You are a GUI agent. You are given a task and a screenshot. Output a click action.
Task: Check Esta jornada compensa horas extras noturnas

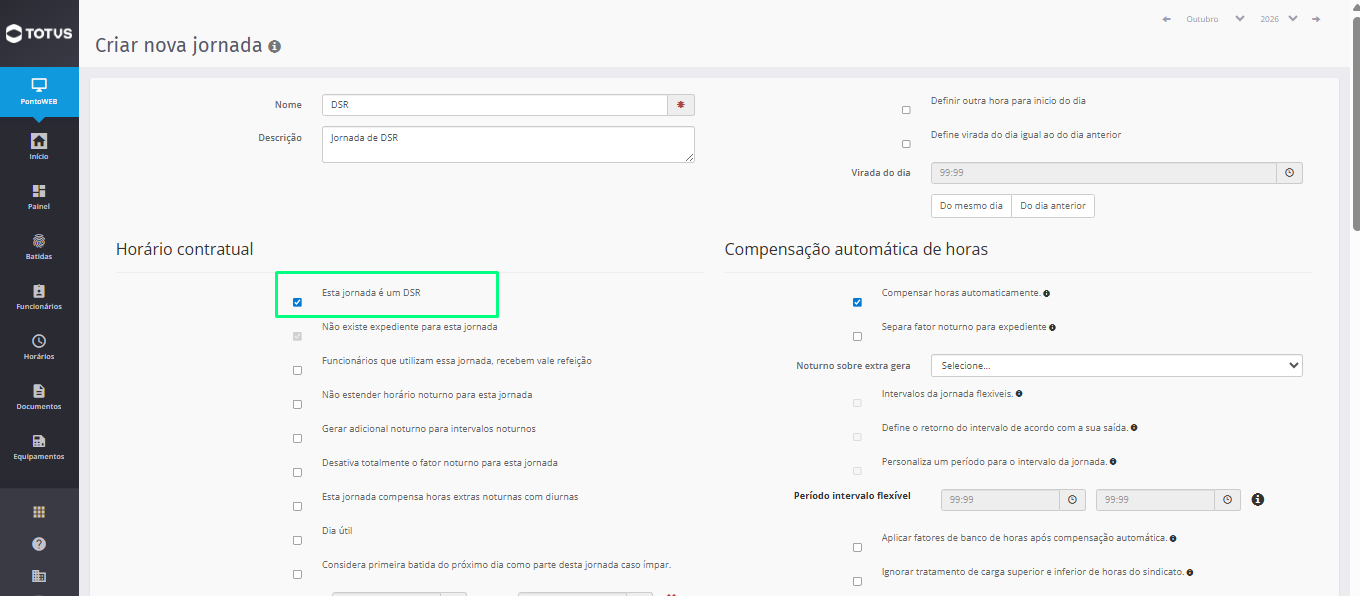pyautogui.click(x=297, y=506)
